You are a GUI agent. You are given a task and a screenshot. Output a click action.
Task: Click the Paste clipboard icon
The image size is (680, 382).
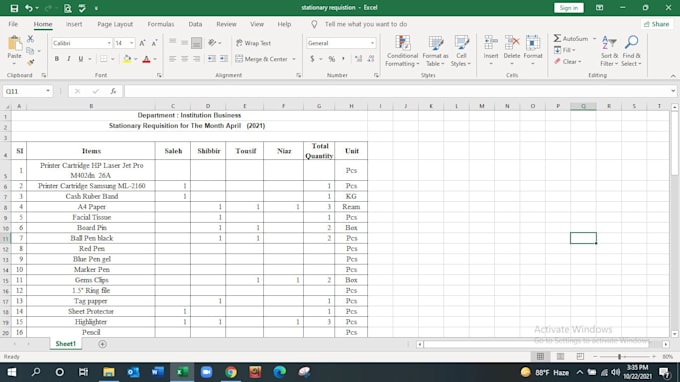click(14, 44)
